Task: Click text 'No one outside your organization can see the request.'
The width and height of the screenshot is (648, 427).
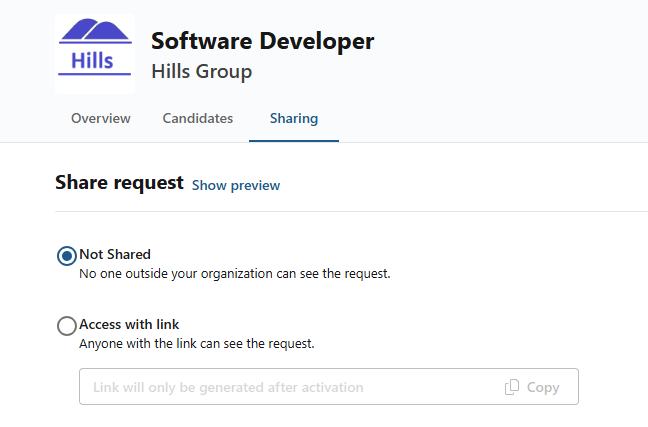Action: 235,274
